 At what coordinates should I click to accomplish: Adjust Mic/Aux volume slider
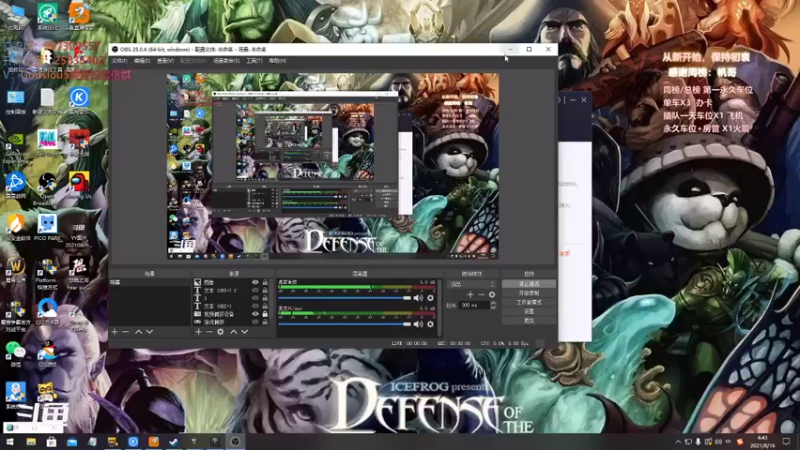344,324
